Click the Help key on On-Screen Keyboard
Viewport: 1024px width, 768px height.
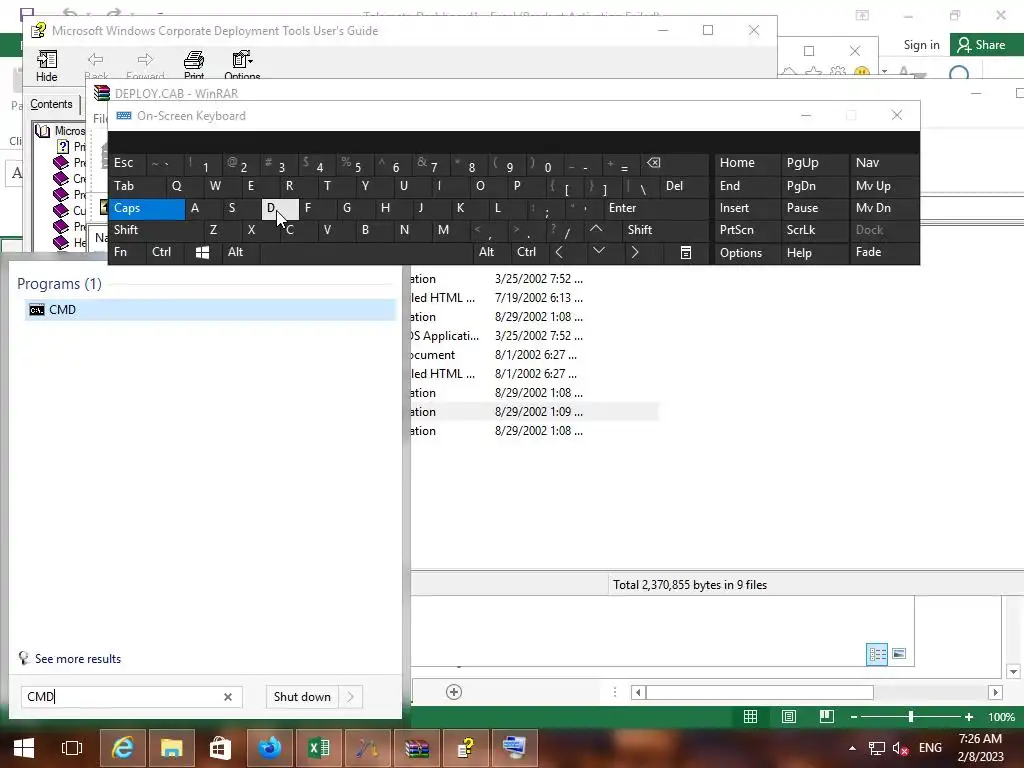(x=814, y=253)
